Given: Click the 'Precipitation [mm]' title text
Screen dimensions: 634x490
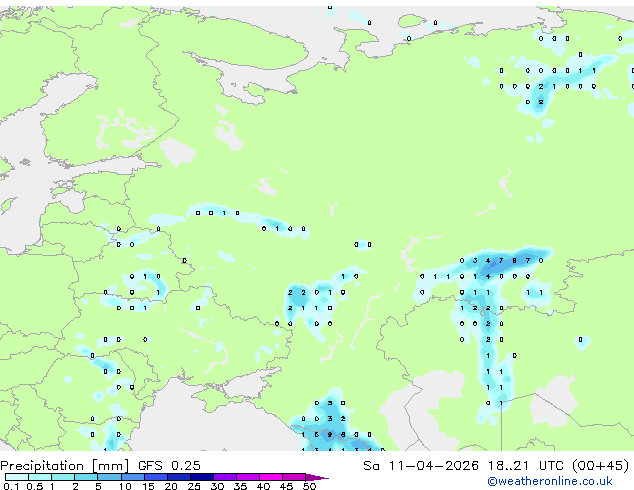Looking at the screenshot, I should click(x=64, y=466).
